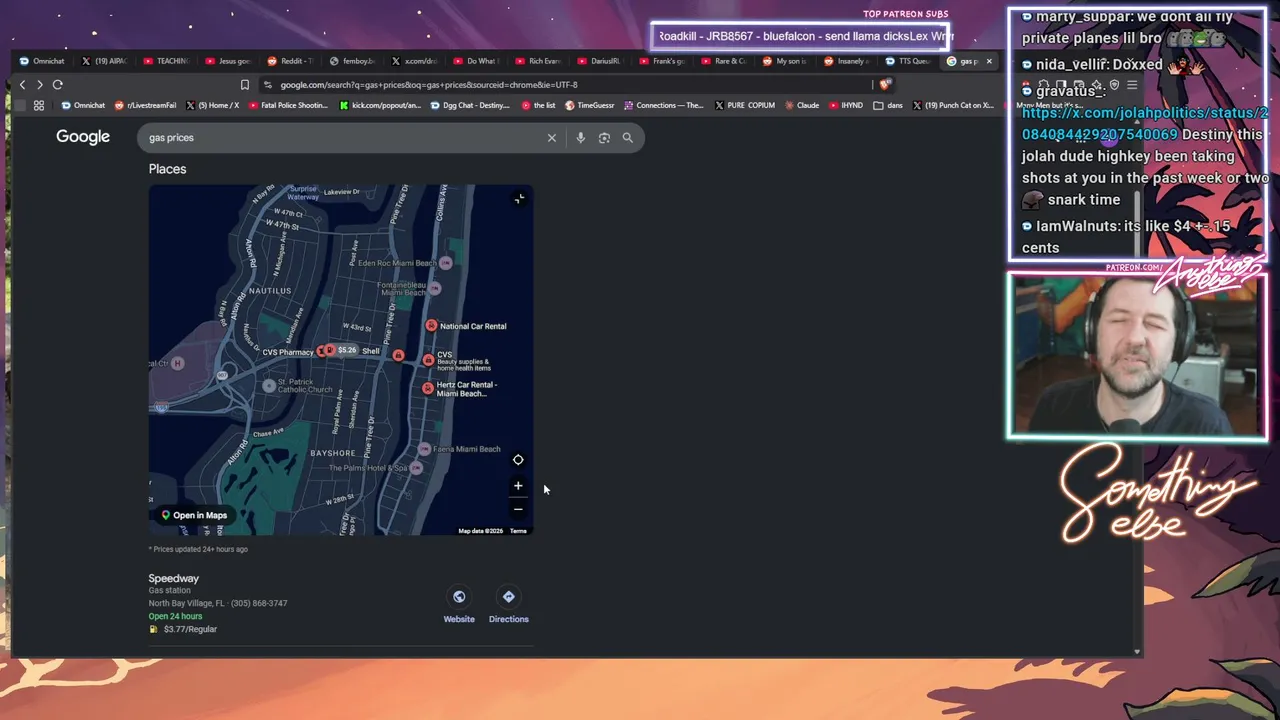The width and height of the screenshot is (1280, 720).
Task: Switch to the TTS Queue tab
Action: coord(909,61)
